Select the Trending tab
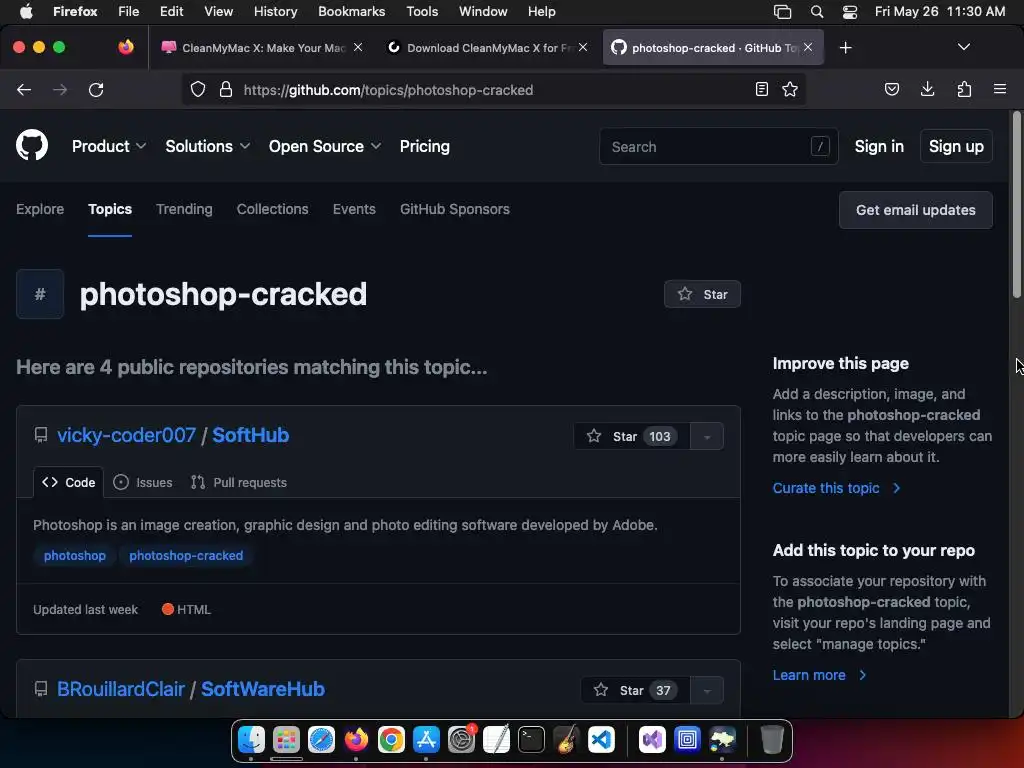 (x=184, y=209)
